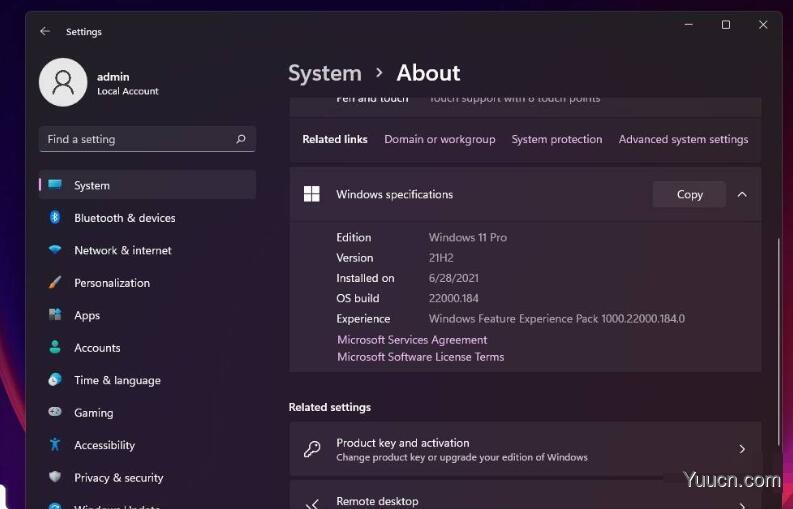Select the Personalization brush icon
The height and width of the screenshot is (509, 793).
tap(55, 282)
